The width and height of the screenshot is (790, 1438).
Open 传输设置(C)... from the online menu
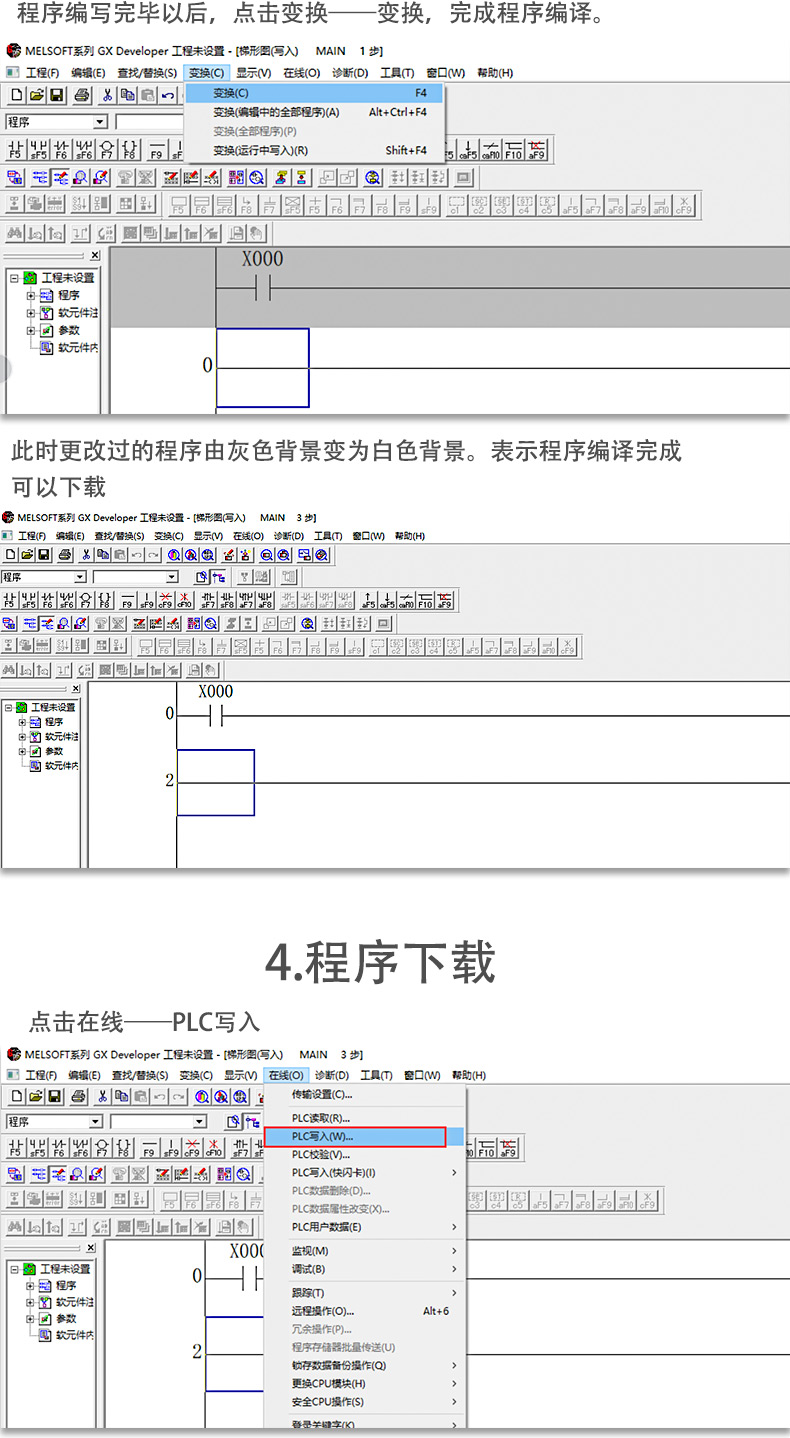tap(321, 1095)
